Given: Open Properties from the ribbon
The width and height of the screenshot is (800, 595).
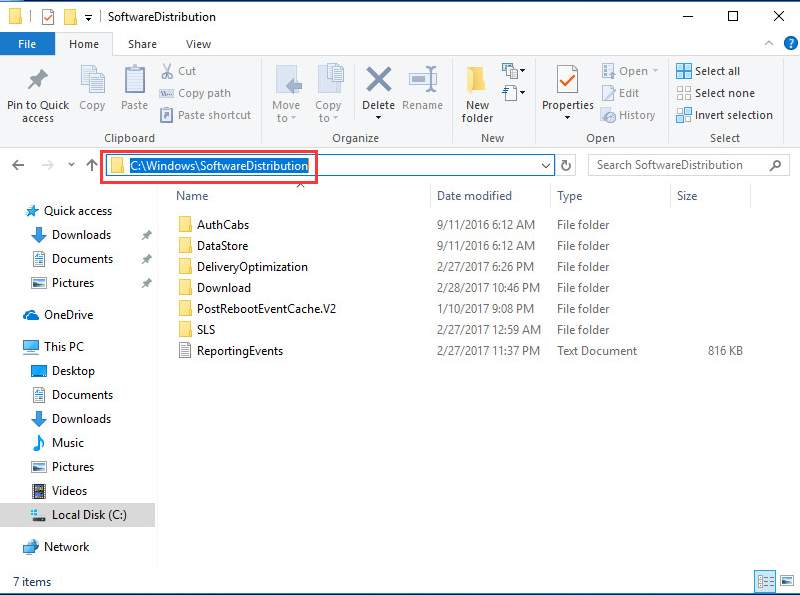Looking at the screenshot, I should [567, 87].
